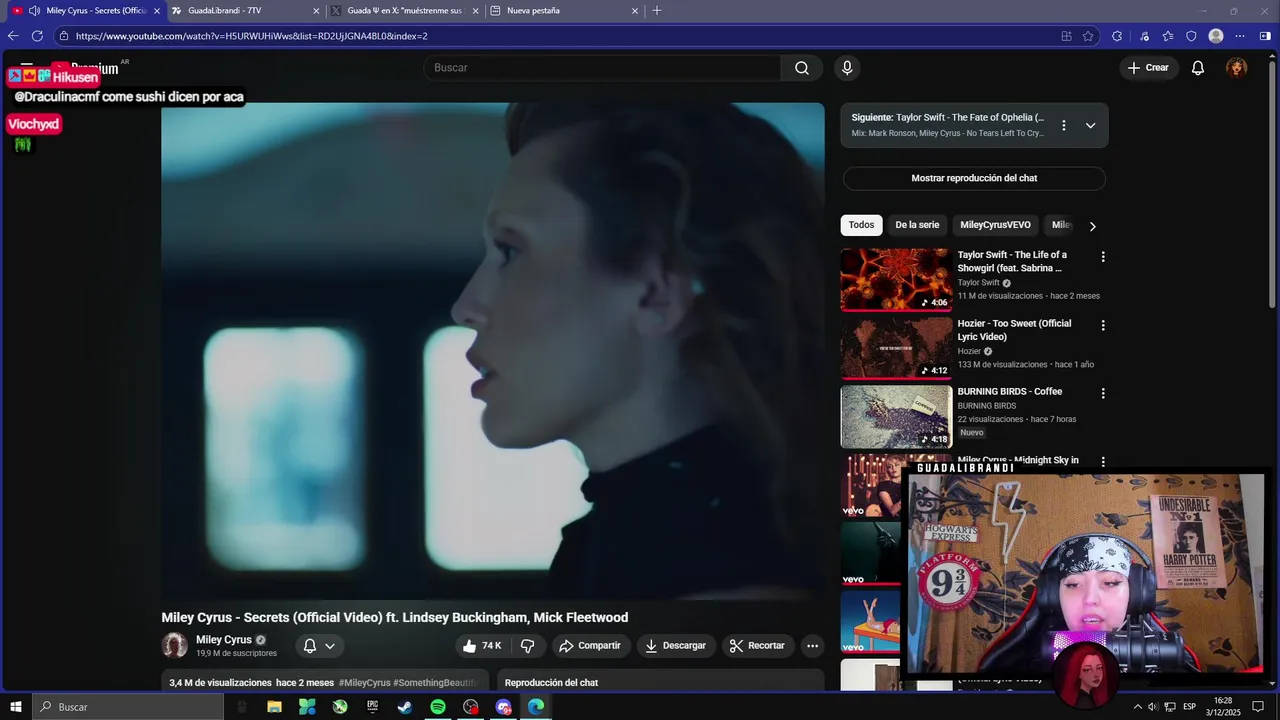Click the browser address bar URL

251,36
